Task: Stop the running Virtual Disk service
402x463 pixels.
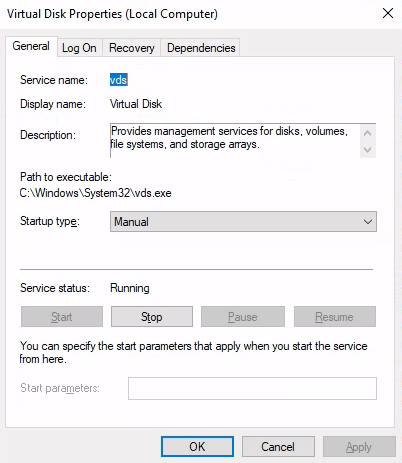Action: [x=152, y=317]
